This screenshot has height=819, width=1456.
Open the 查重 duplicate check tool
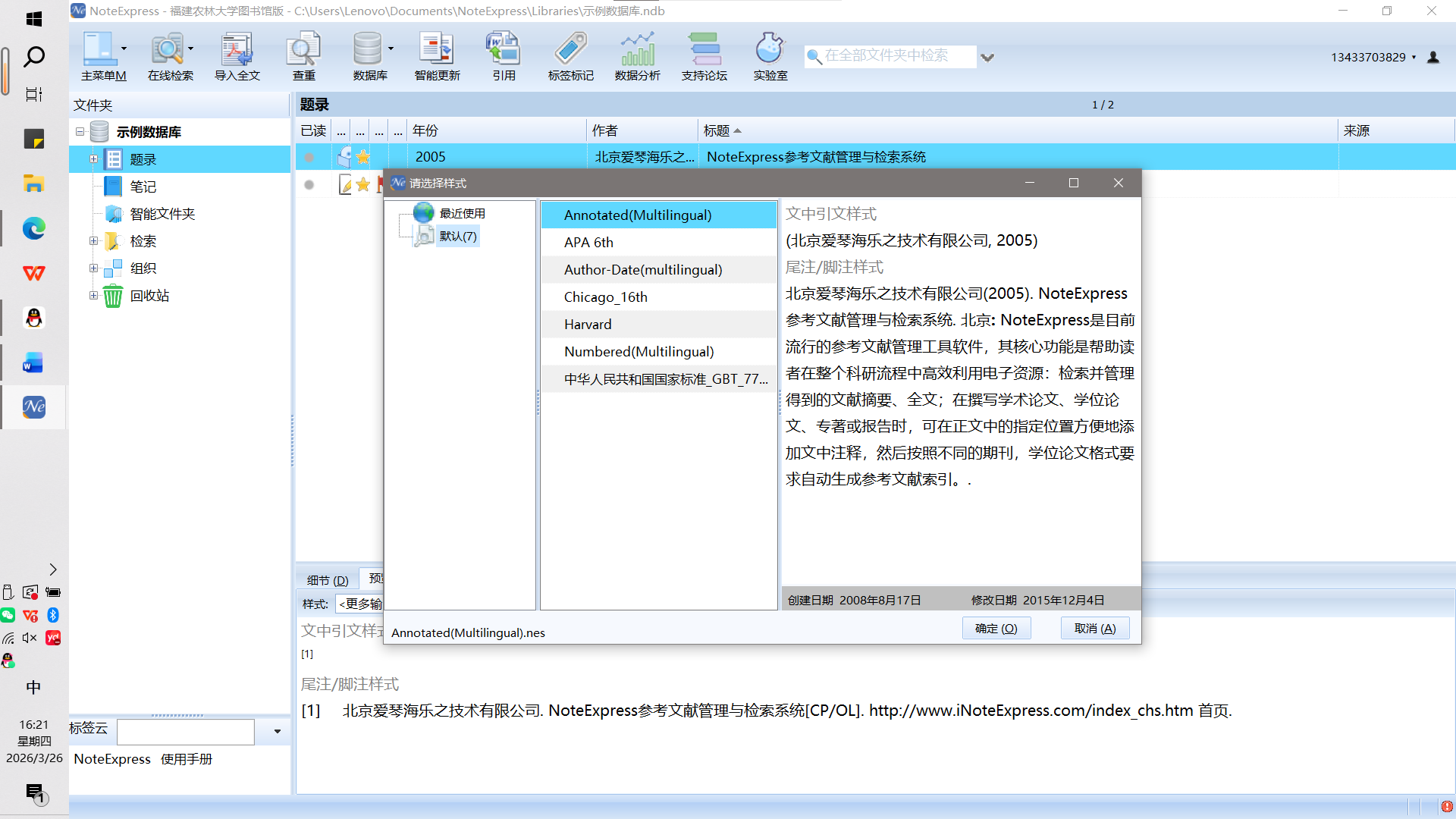click(303, 50)
